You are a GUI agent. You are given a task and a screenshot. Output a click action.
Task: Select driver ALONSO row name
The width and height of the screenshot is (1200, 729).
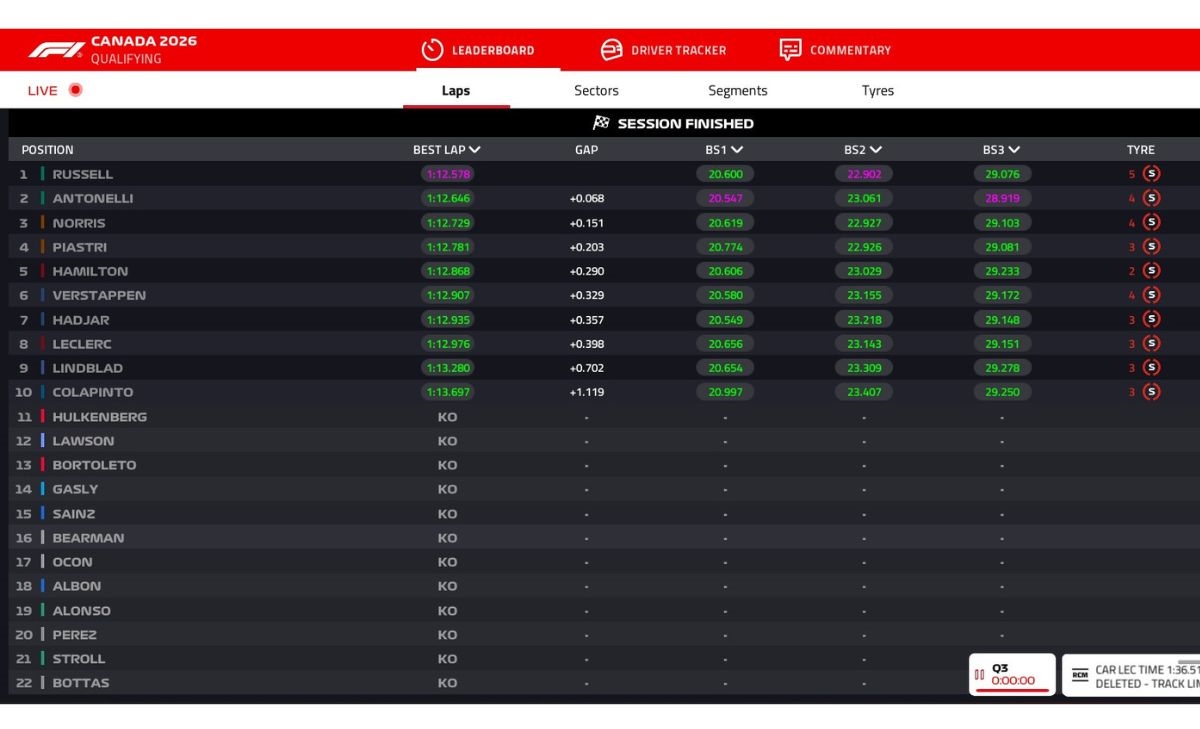click(x=81, y=610)
